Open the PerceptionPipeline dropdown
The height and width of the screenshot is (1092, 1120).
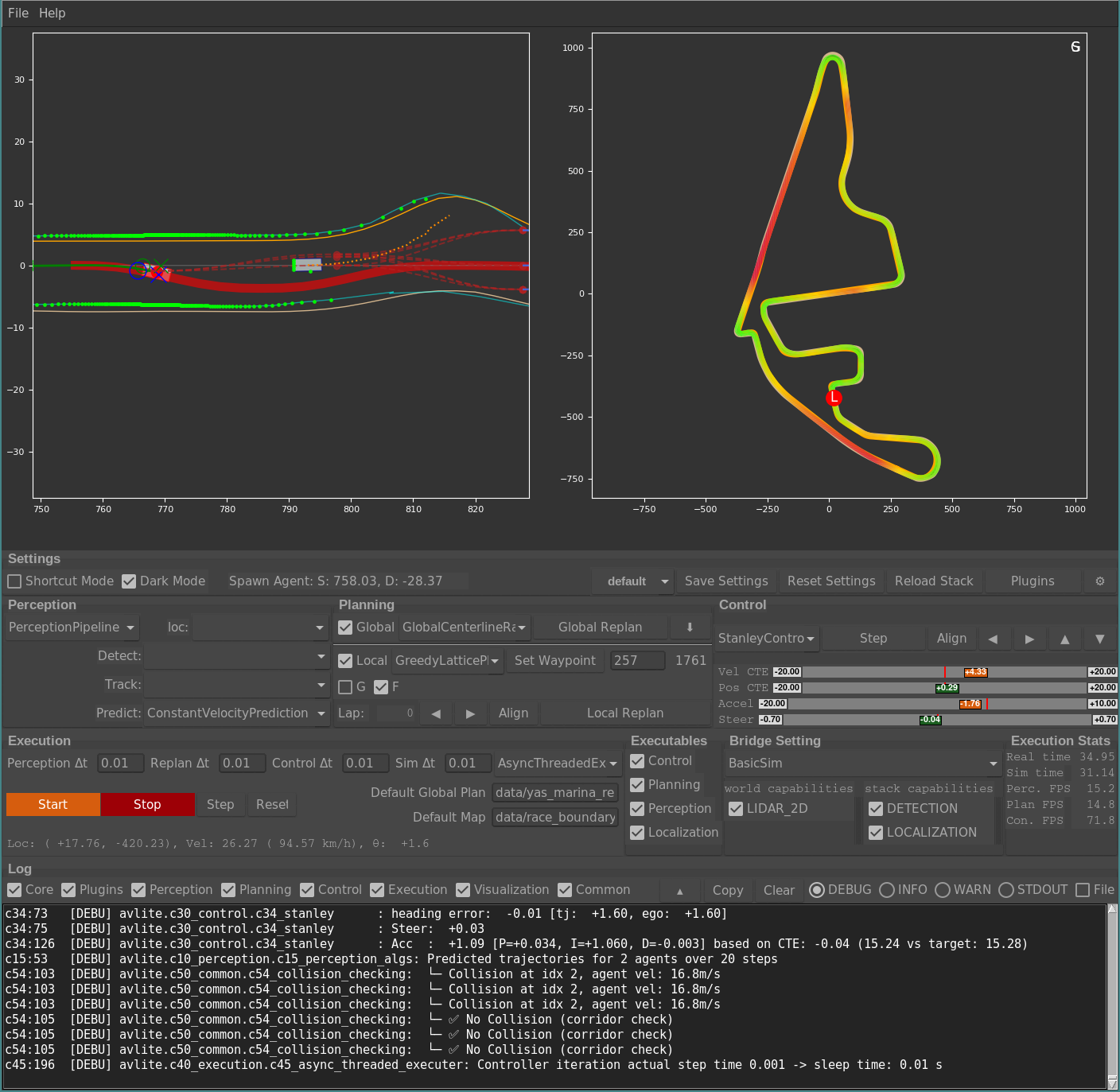tap(72, 628)
